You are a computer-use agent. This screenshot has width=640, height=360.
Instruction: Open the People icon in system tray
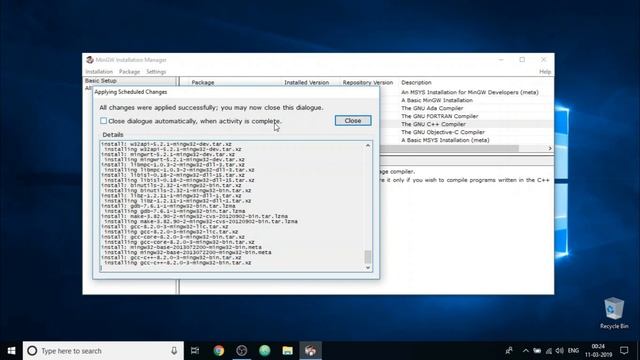coord(509,351)
